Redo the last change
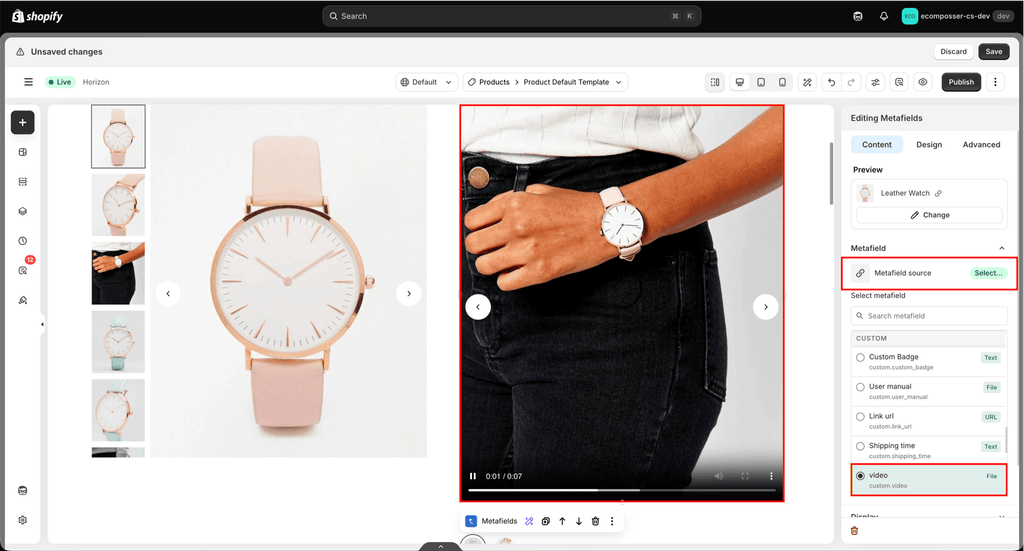The width and height of the screenshot is (1024, 551). [x=851, y=82]
